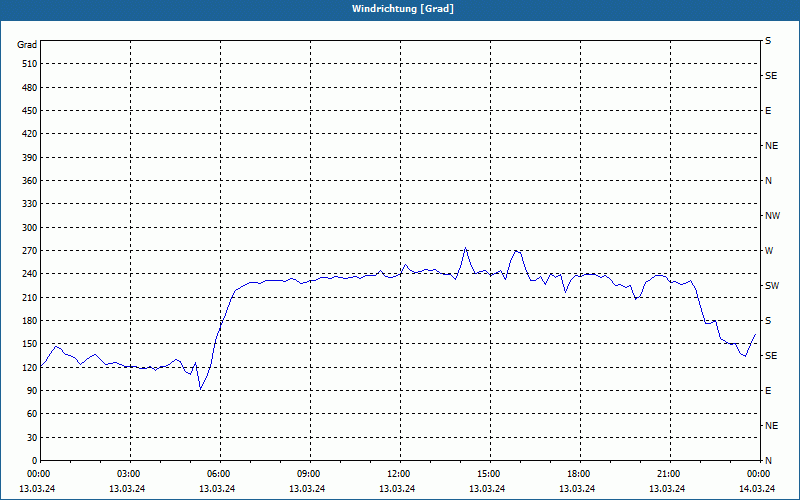The image size is (800, 500).
Task: Click the 13.03.24 date under 12:00
Action: pos(397,489)
